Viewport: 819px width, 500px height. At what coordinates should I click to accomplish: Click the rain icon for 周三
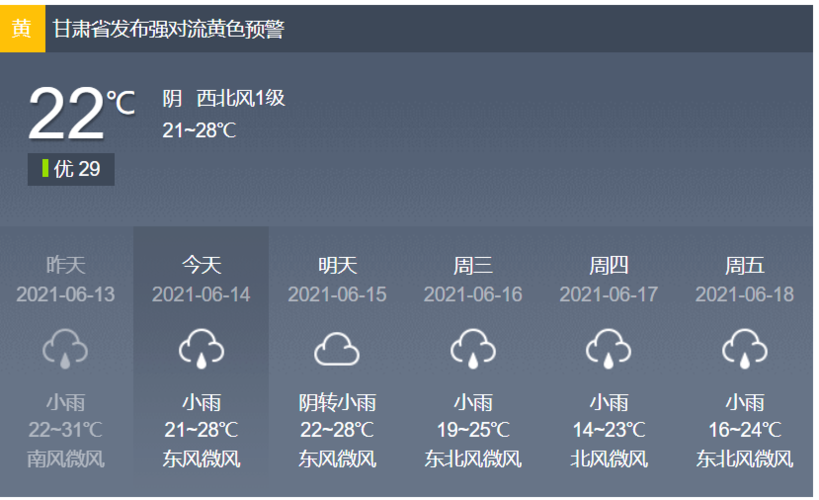(x=473, y=349)
